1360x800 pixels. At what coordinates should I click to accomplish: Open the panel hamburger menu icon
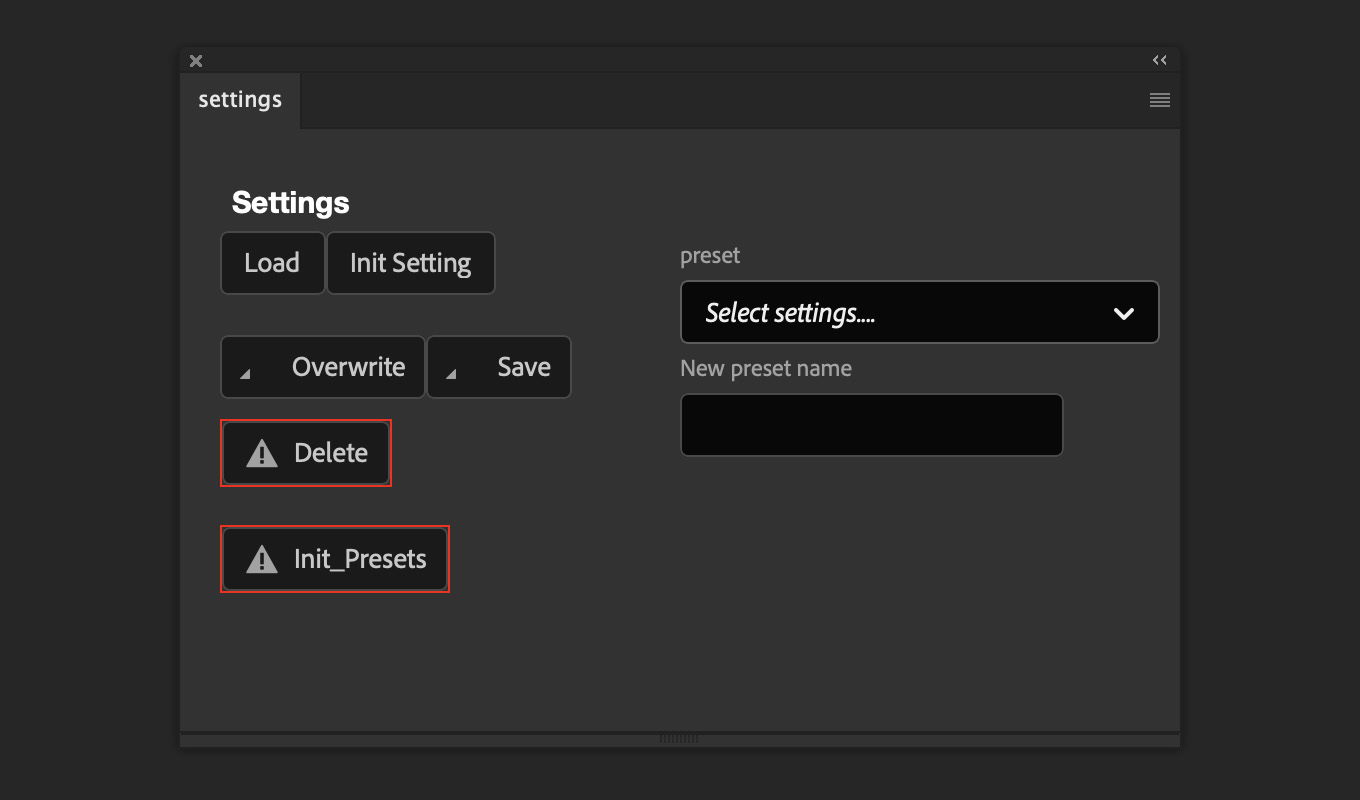pos(1159,100)
